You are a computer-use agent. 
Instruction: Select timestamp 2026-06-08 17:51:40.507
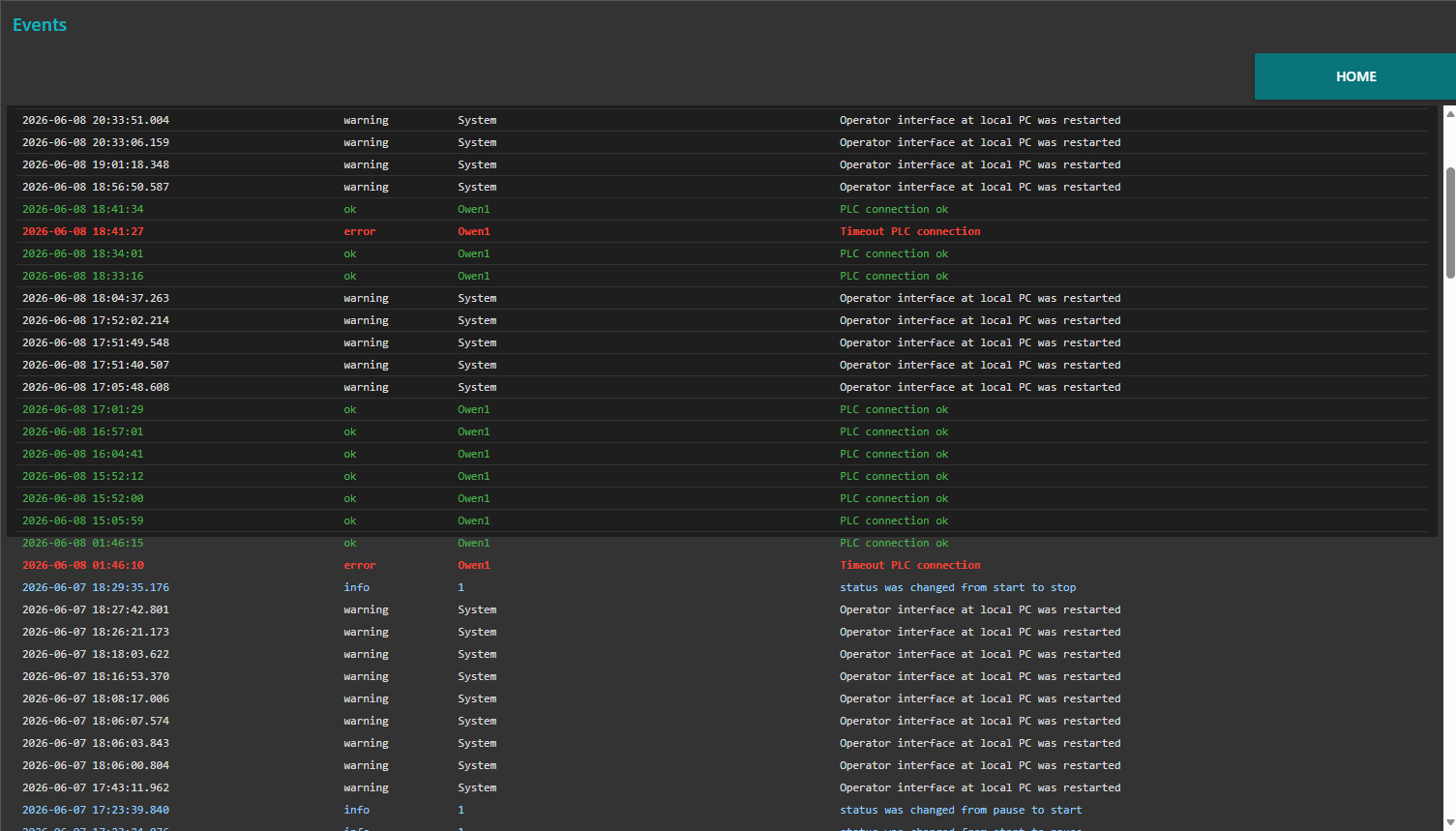click(96, 365)
